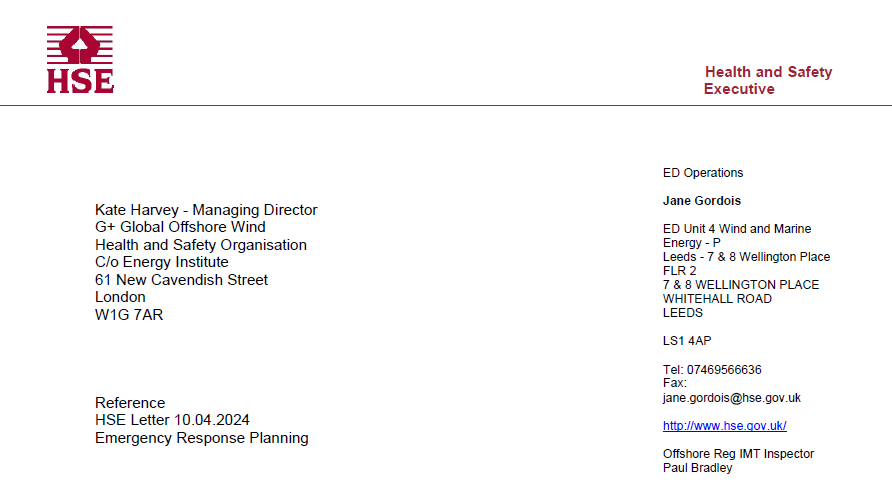892x502 pixels.
Task: Click the C/o Energy Institute line
Action: [x=162, y=262]
